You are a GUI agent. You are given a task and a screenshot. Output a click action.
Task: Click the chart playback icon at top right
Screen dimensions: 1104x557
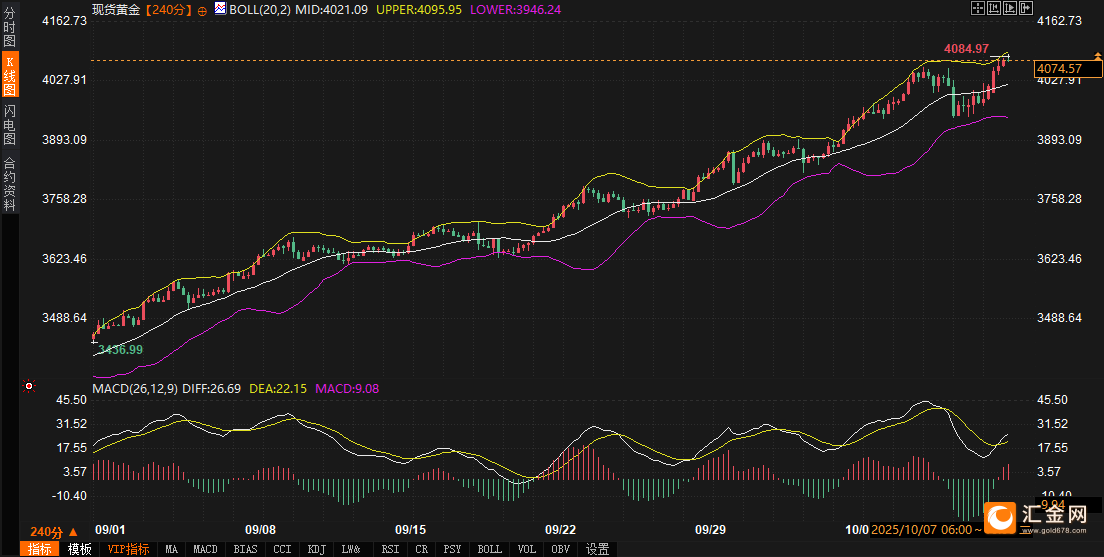click(1008, 8)
